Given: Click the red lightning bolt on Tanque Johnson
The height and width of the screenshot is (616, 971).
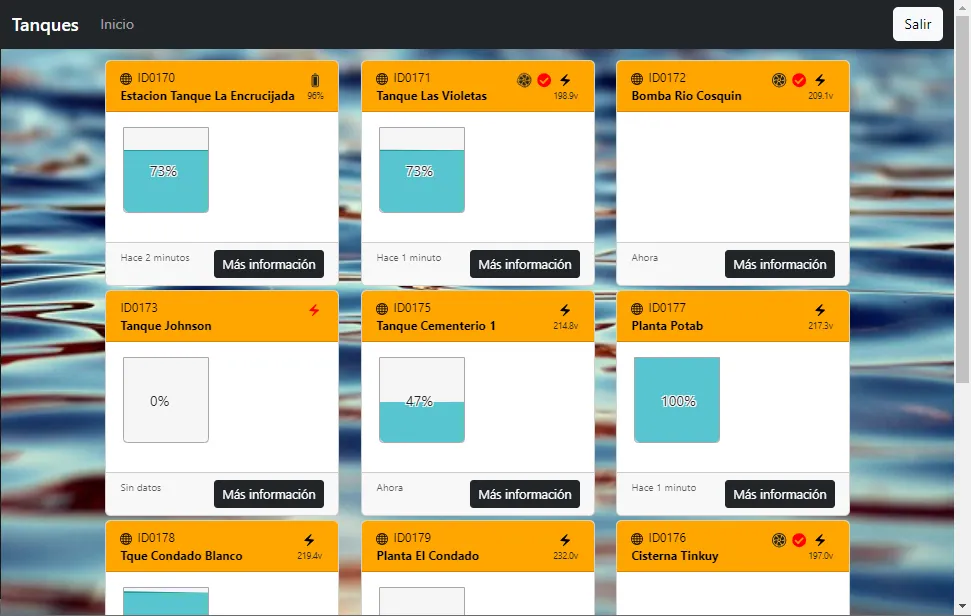Looking at the screenshot, I should [x=315, y=310].
